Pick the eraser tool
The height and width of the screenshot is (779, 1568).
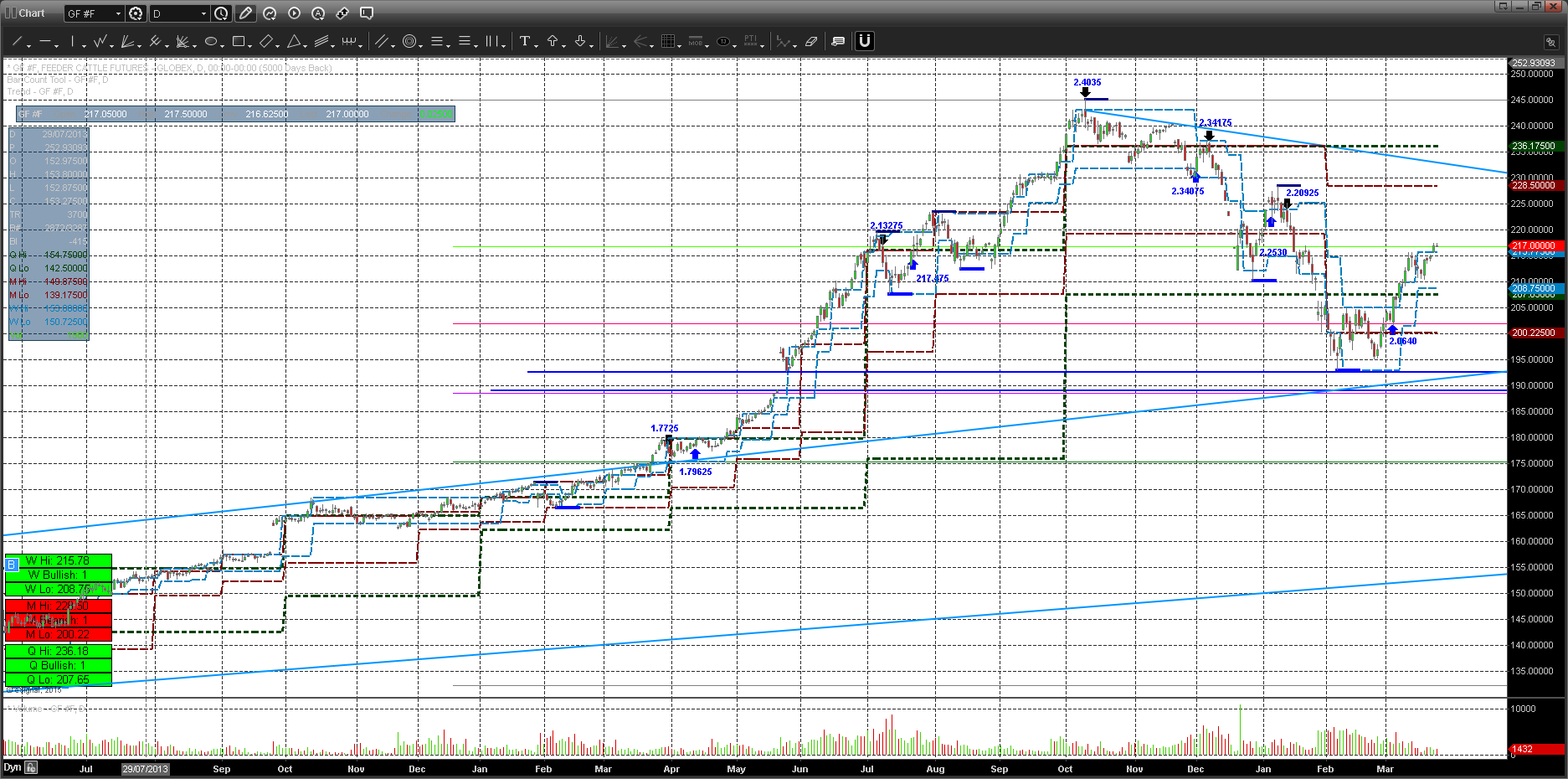pyautogui.click(x=810, y=41)
